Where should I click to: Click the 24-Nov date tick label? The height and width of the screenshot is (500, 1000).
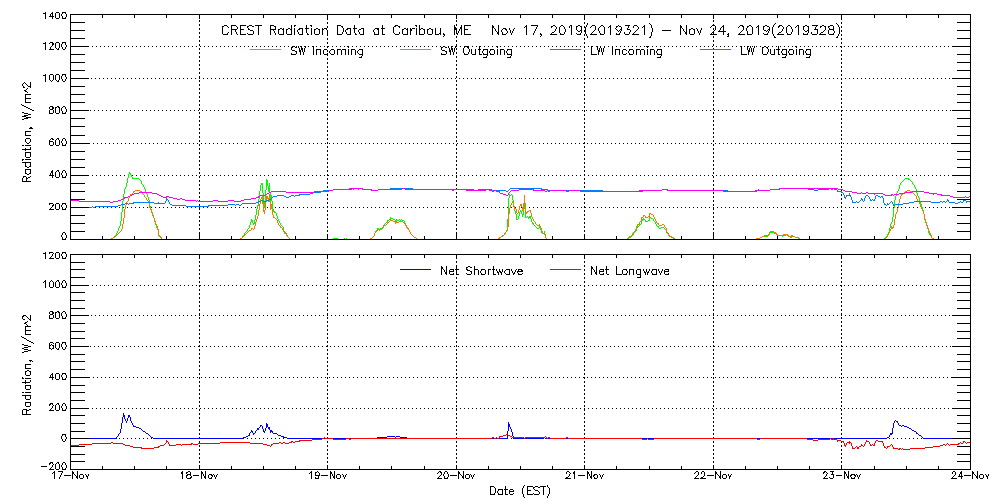click(x=968, y=476)
